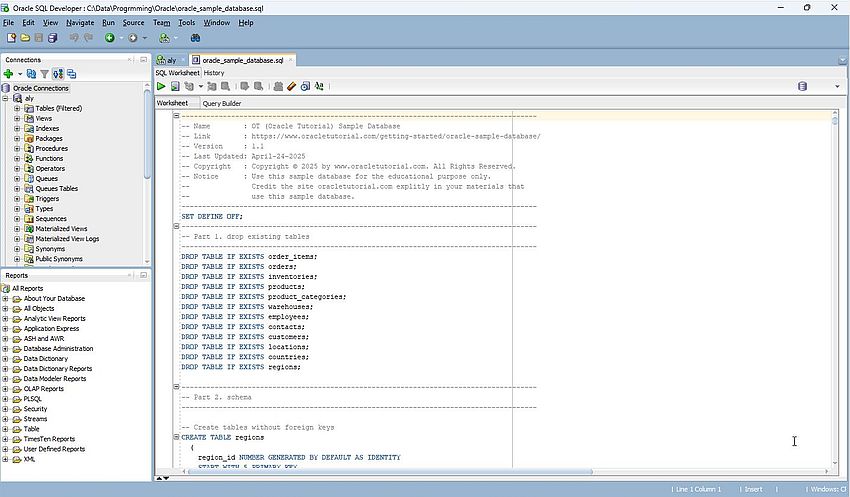Collapse the aly connection node

6,98
